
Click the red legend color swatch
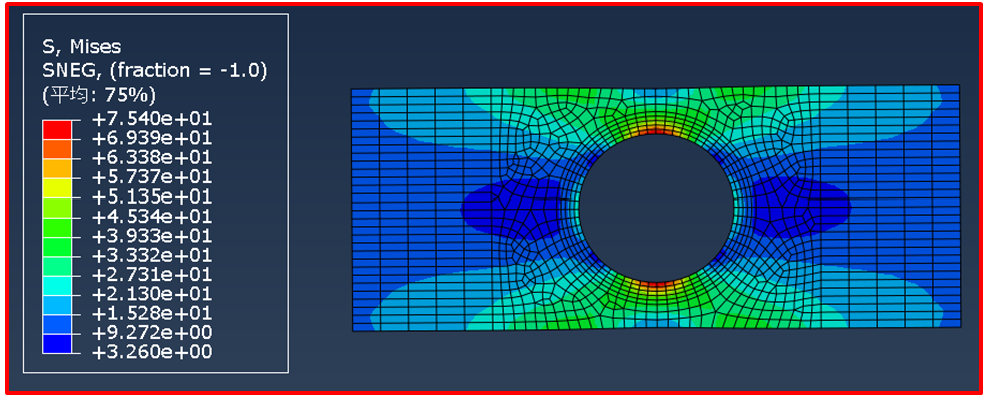coord(56,128)
